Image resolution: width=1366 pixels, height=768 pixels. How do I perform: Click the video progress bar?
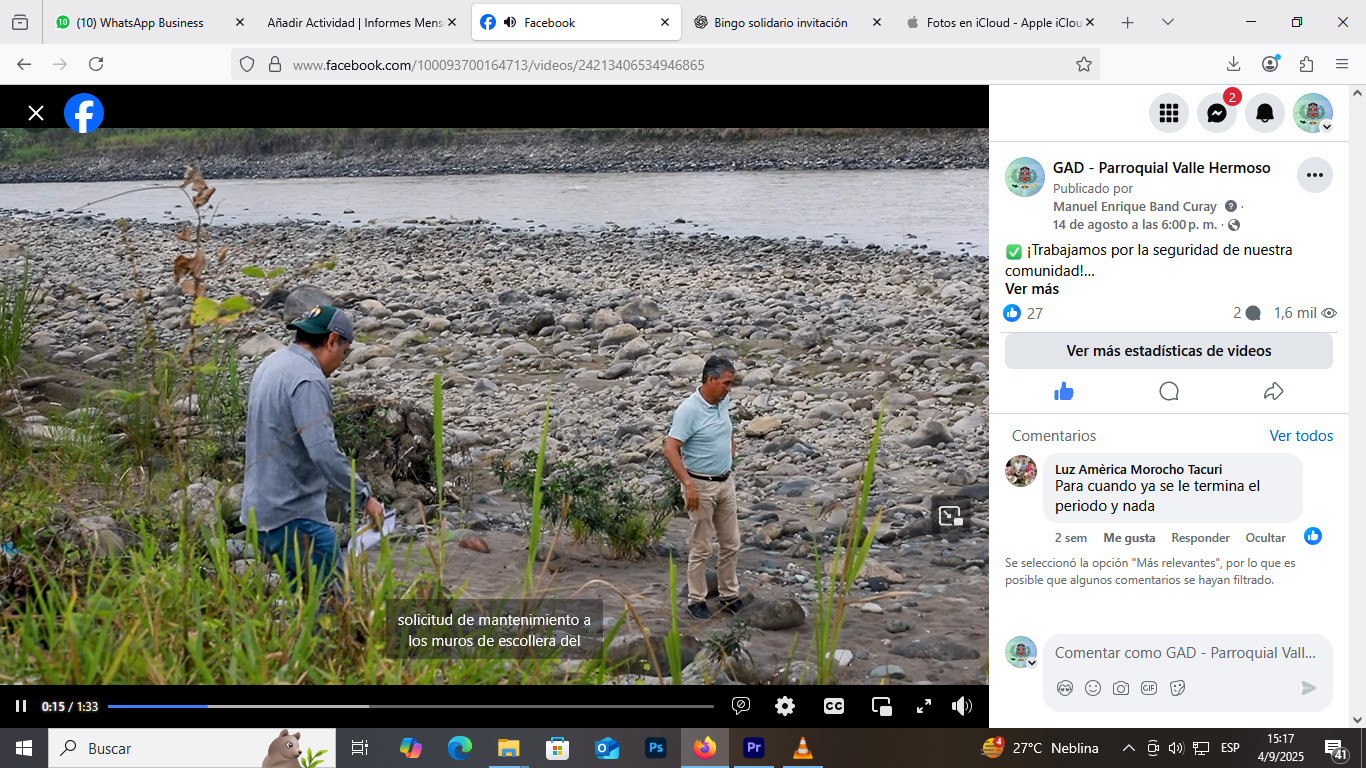(410, 706)
